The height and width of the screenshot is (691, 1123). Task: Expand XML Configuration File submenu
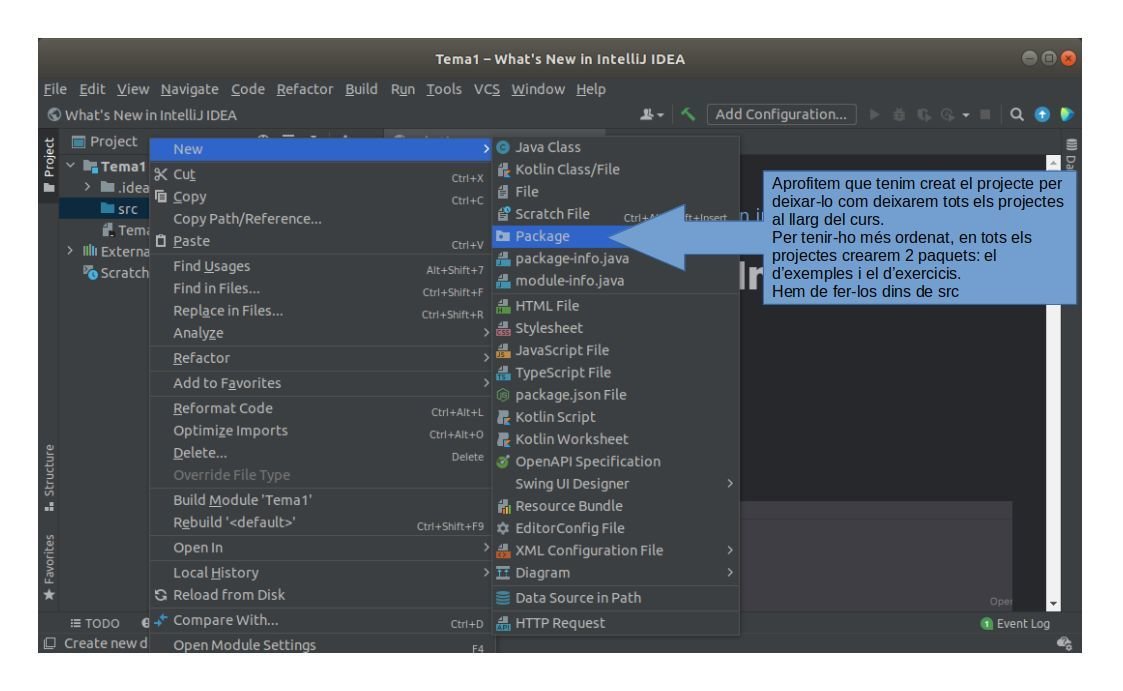click(x=616, y=551)
